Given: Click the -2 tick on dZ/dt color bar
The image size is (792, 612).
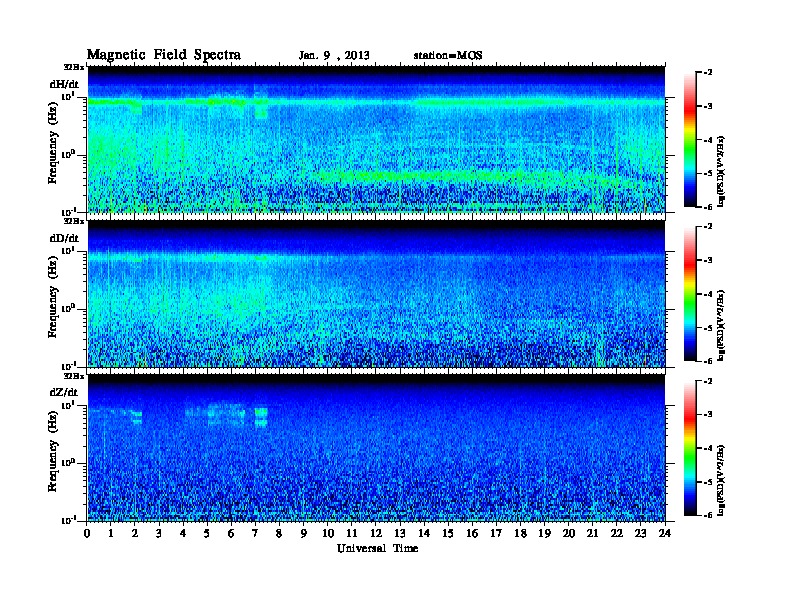Looking at the screenshot, I should pos(708,381).
